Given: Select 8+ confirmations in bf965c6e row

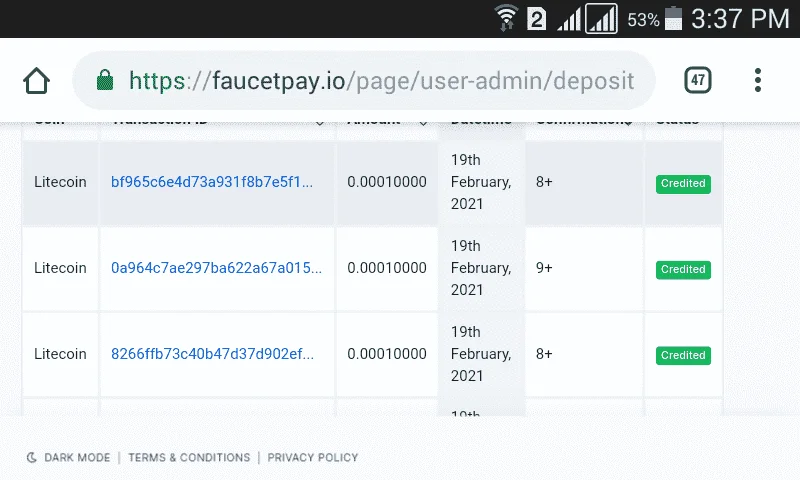Looking at the screenshot, I should tap(544, 182).
